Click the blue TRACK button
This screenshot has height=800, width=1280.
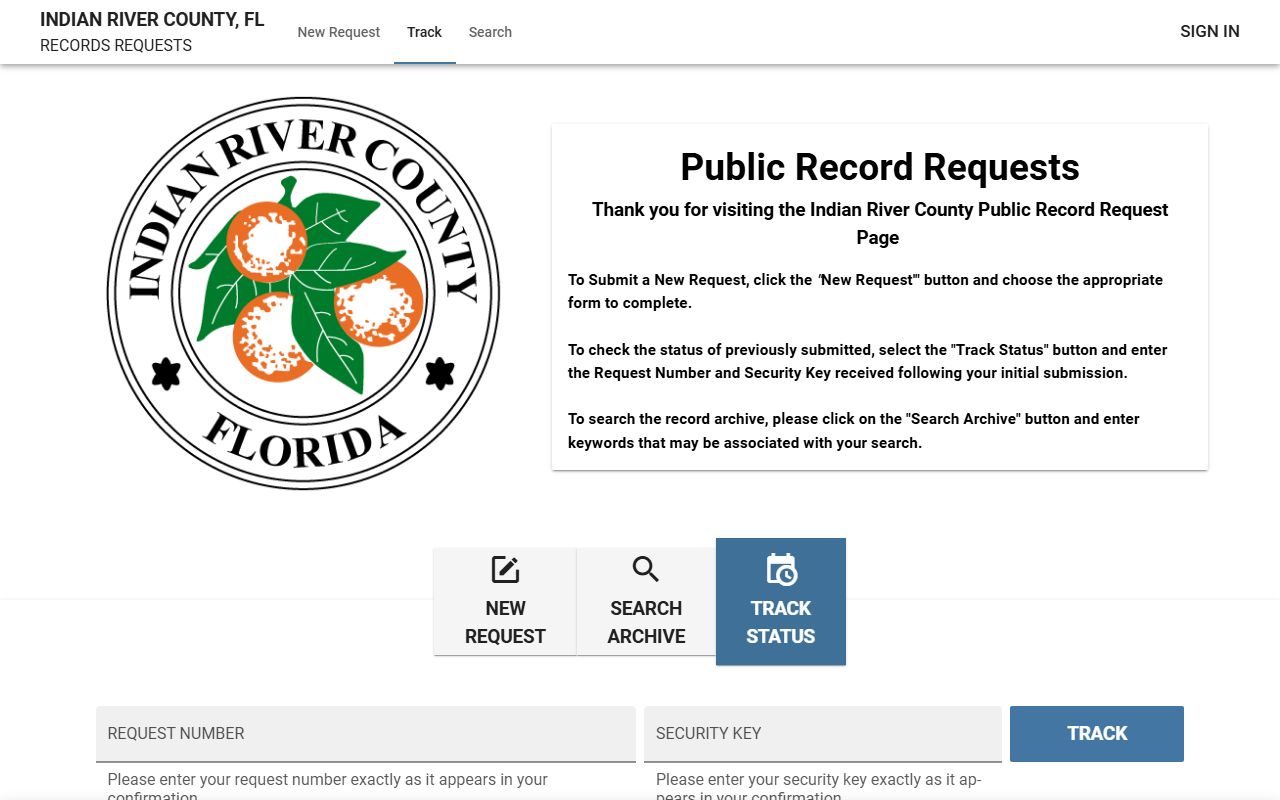1097,734
